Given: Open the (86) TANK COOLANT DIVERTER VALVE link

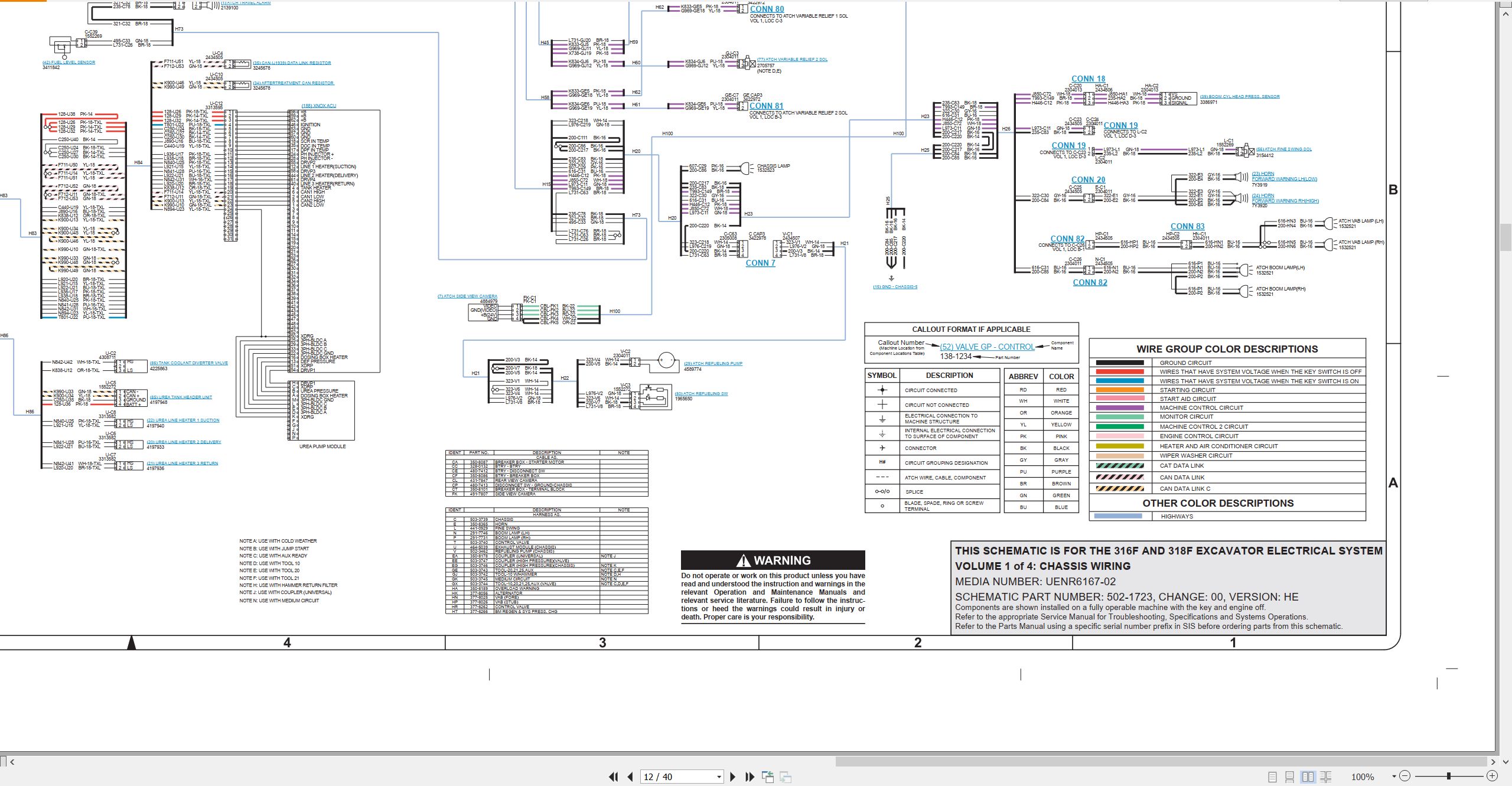Looking at the screenshot, I should (188, 363).
